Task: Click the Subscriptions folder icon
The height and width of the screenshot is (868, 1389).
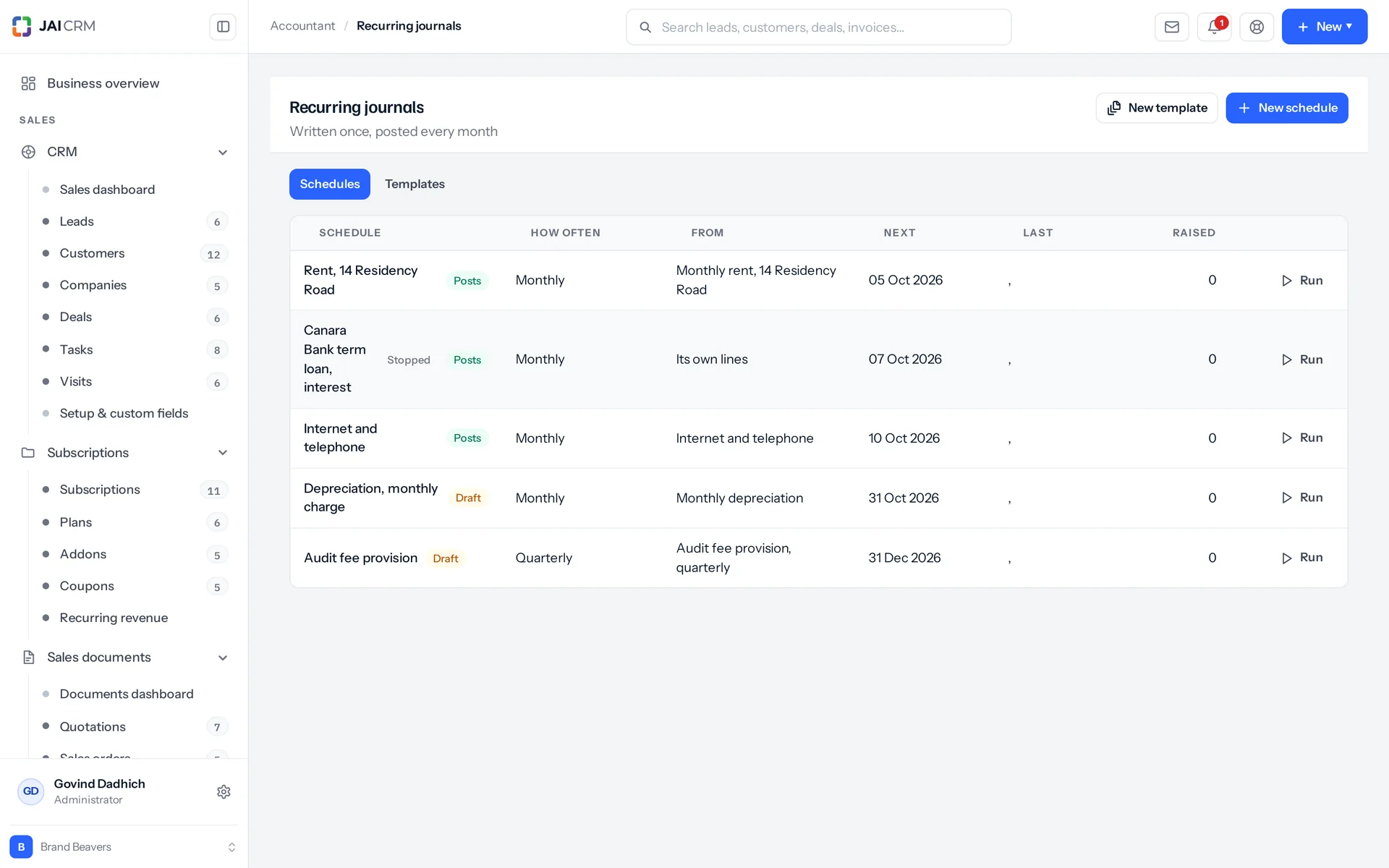Action: coord(28,453)
